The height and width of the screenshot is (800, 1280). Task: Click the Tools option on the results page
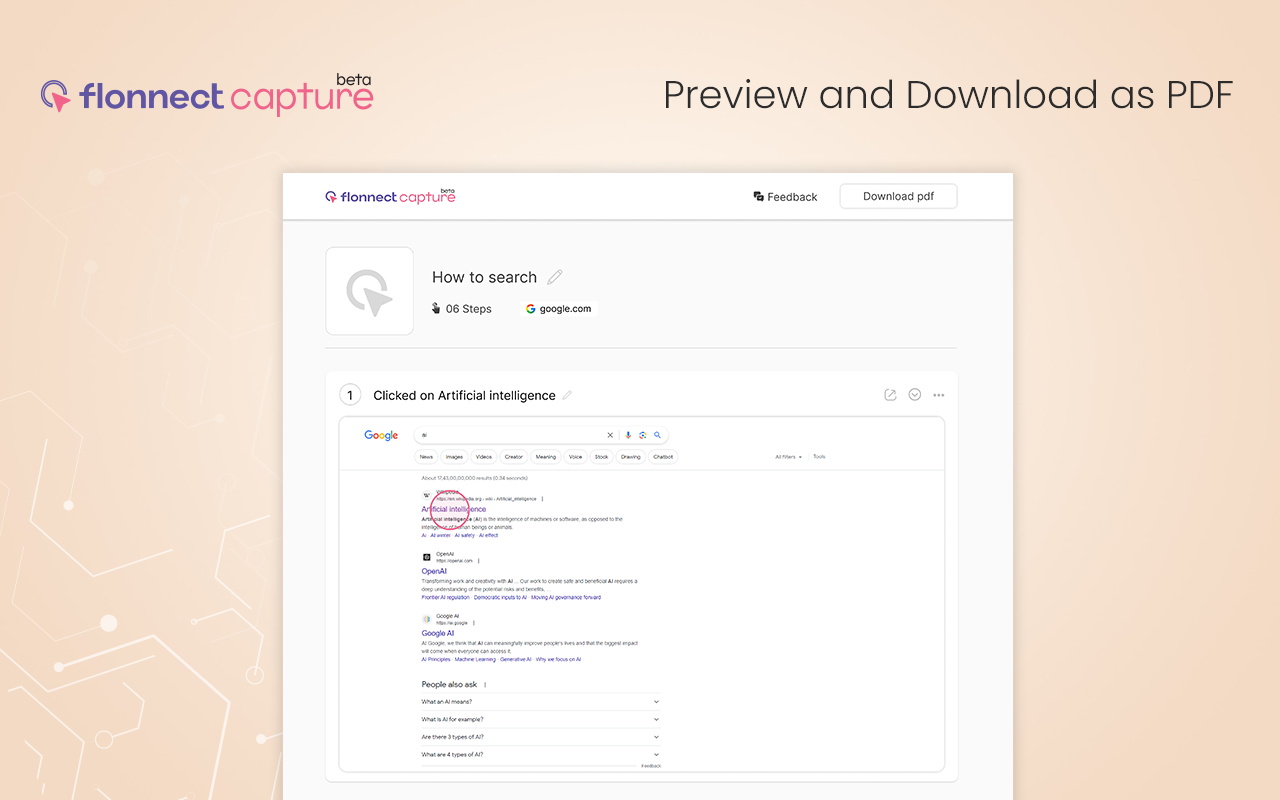coord(819,457)
